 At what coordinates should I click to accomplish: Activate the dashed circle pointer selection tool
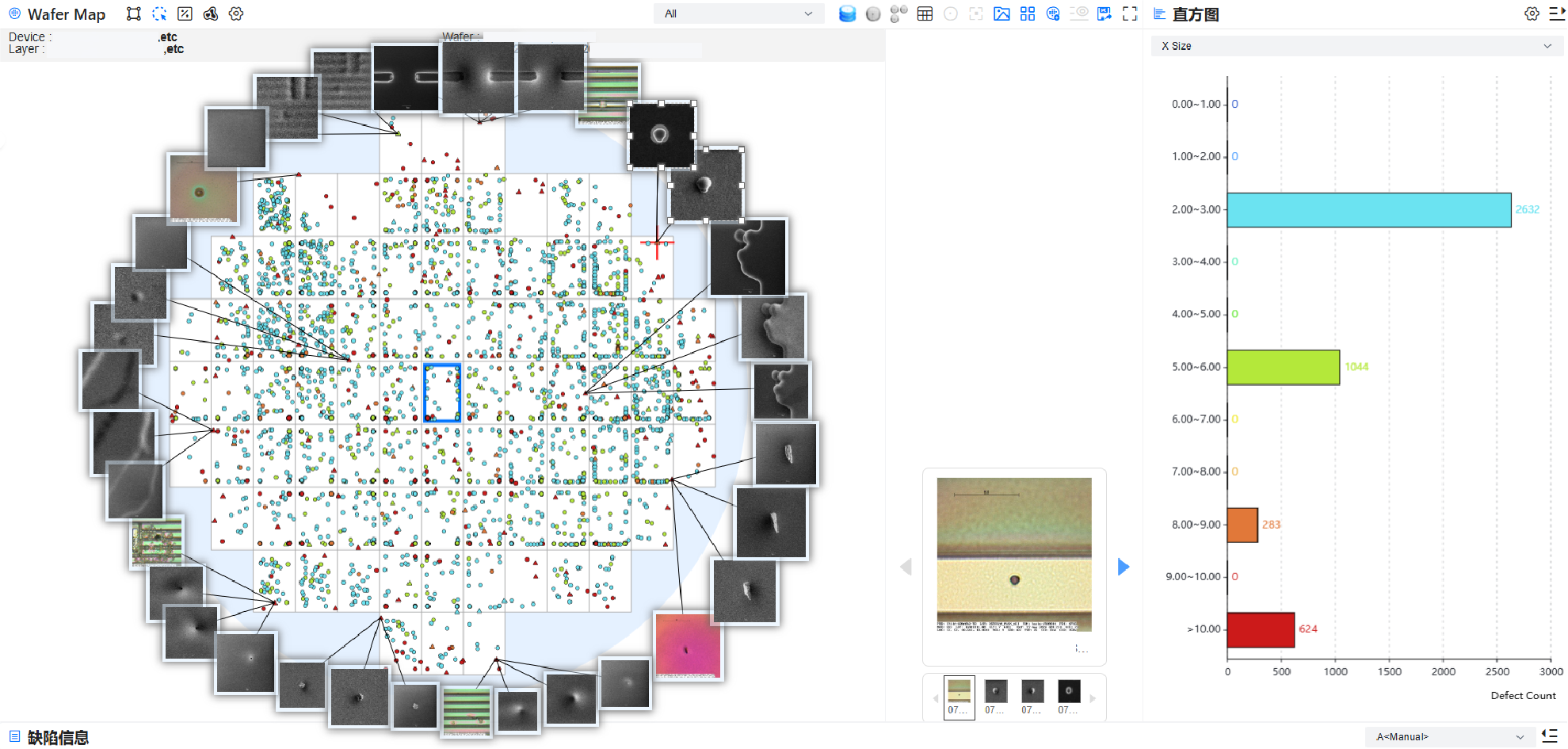[x=159, y=14]
